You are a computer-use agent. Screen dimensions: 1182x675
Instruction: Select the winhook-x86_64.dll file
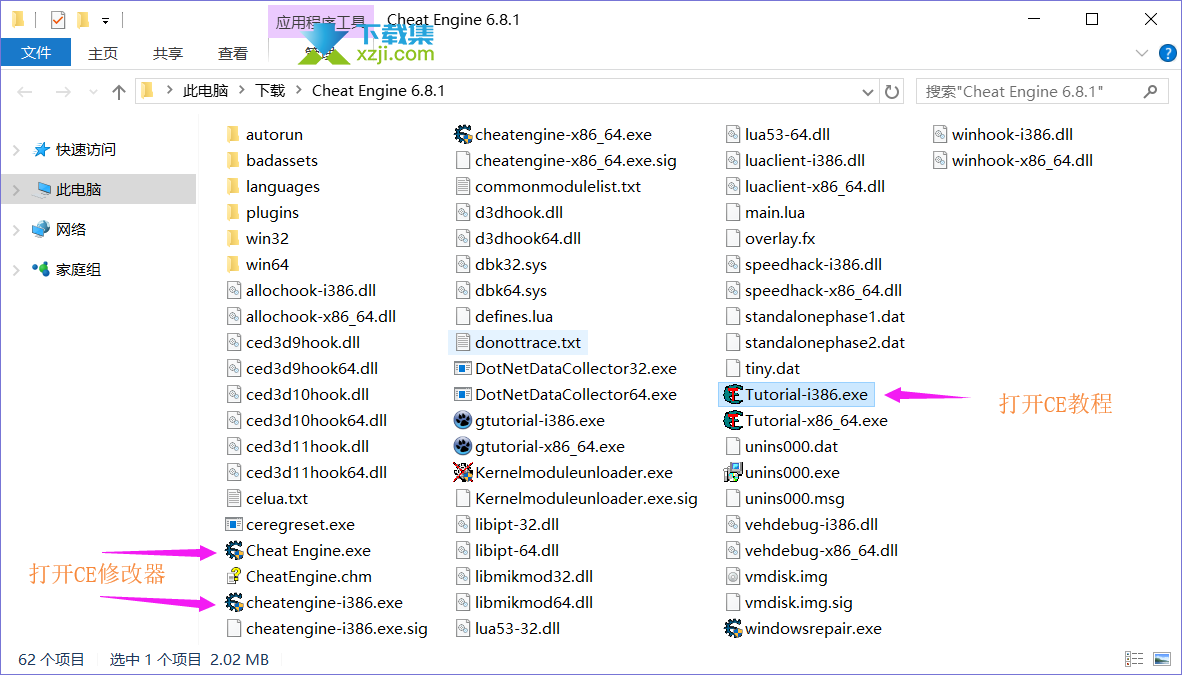coord(1012,161)
